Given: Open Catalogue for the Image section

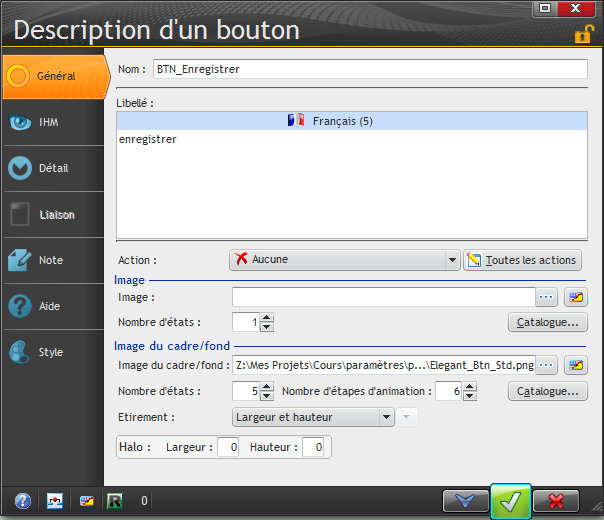Looking at the screenshot, I should 548,322.
